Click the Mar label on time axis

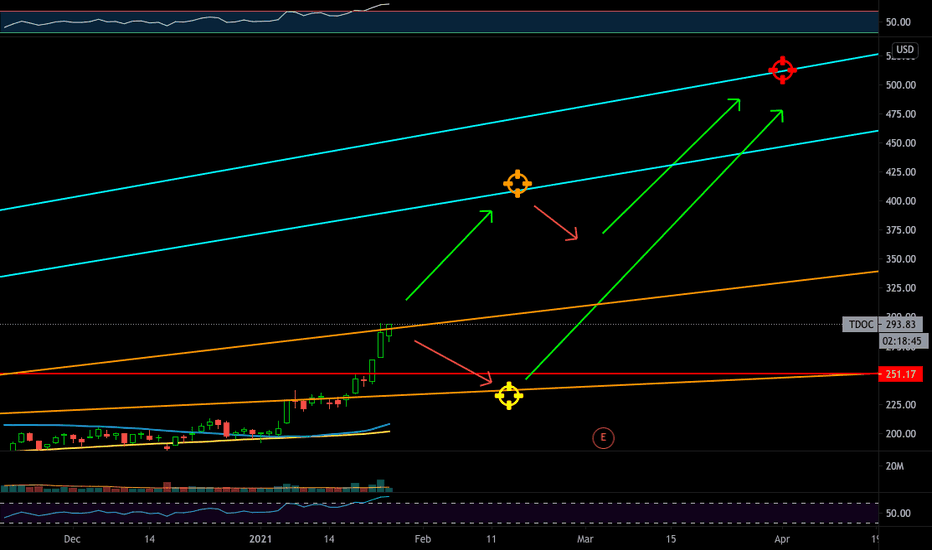(585, 539)
